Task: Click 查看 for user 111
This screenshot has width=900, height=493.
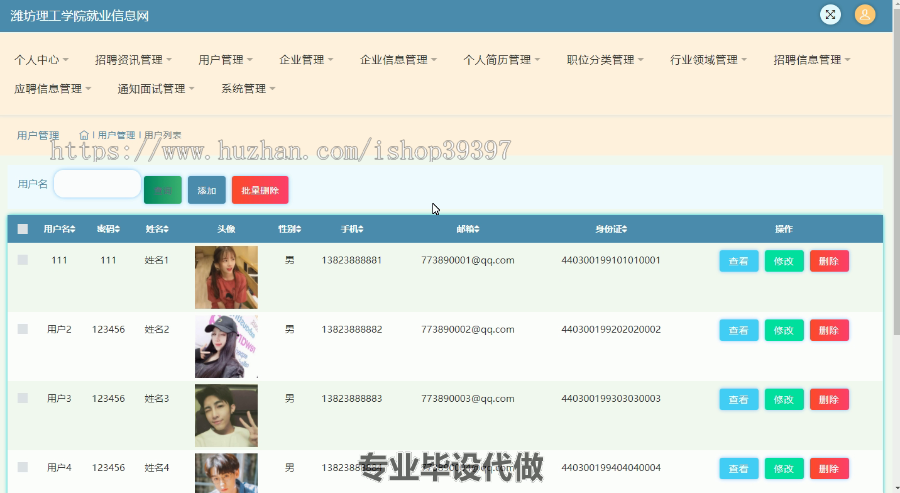Action: coord(739,261)
